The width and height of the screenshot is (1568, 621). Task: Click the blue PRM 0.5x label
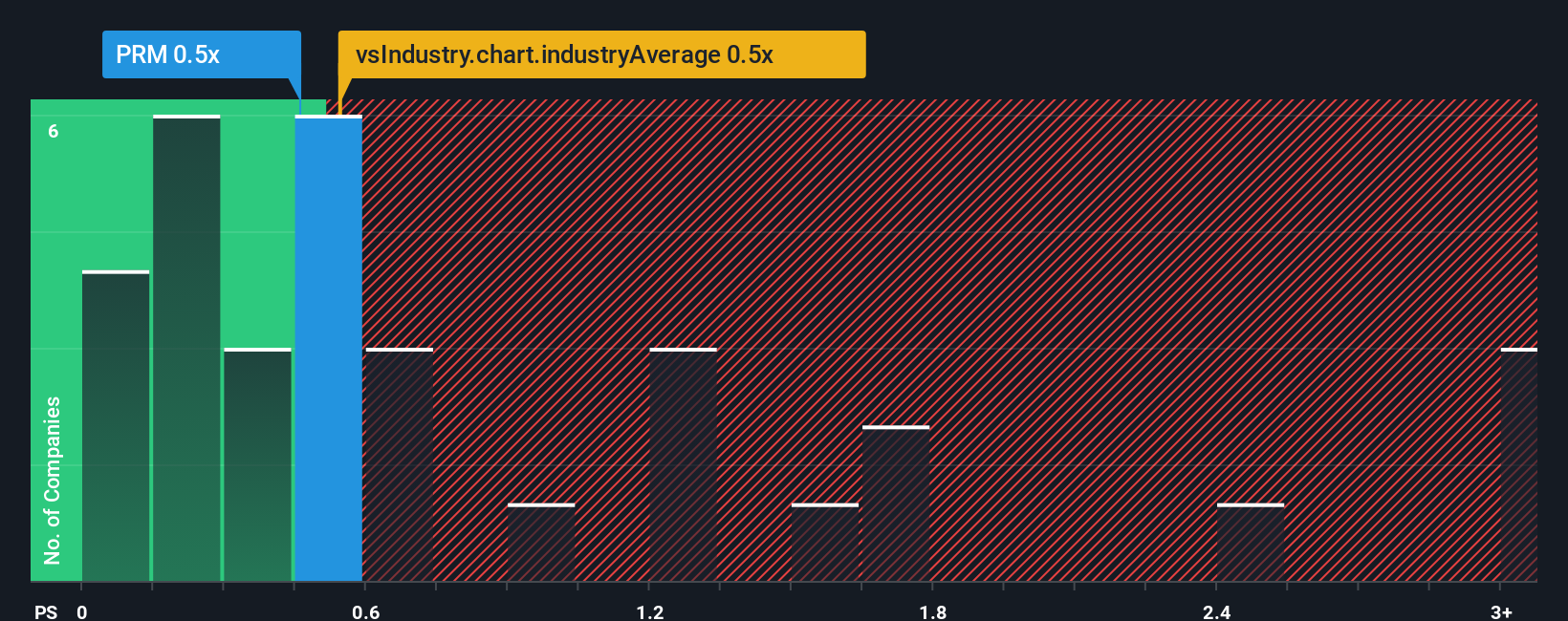202,54
